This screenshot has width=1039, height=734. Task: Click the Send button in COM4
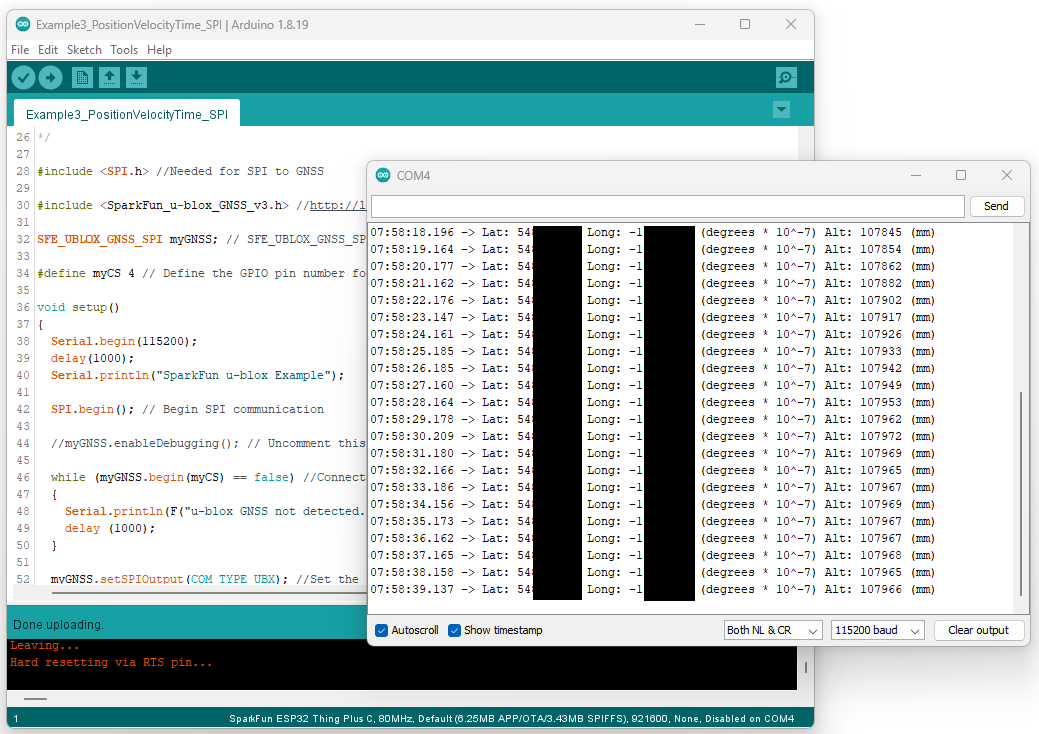click(x=996, y=206)
